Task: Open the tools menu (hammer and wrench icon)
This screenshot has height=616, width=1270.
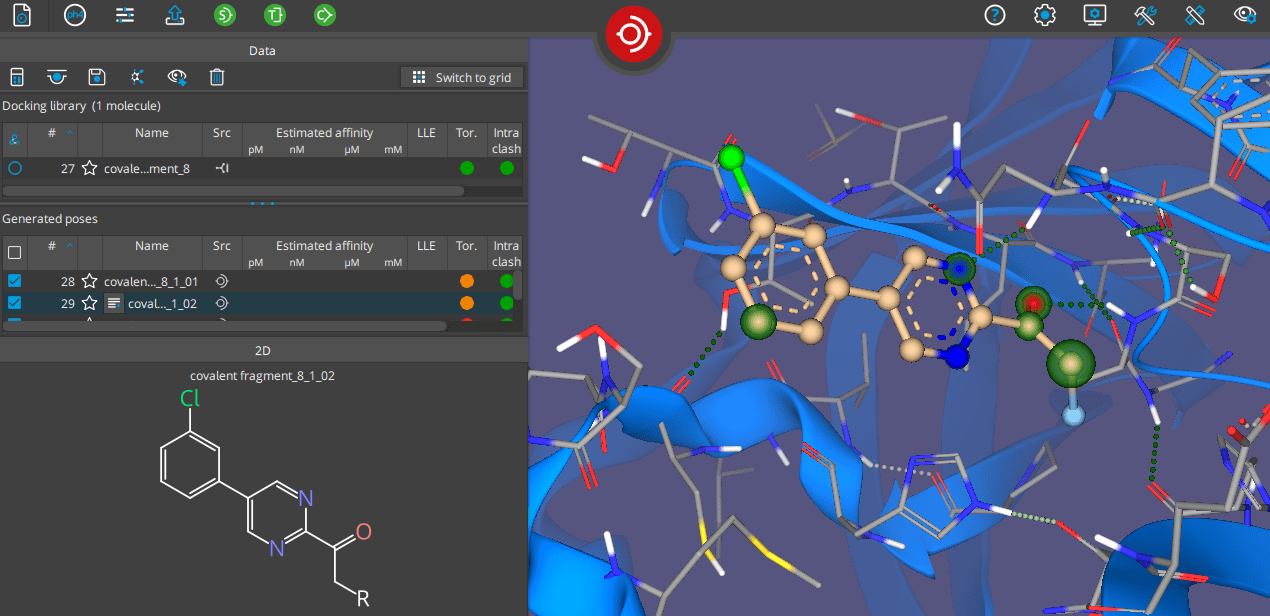Action: click(1144, 15)
